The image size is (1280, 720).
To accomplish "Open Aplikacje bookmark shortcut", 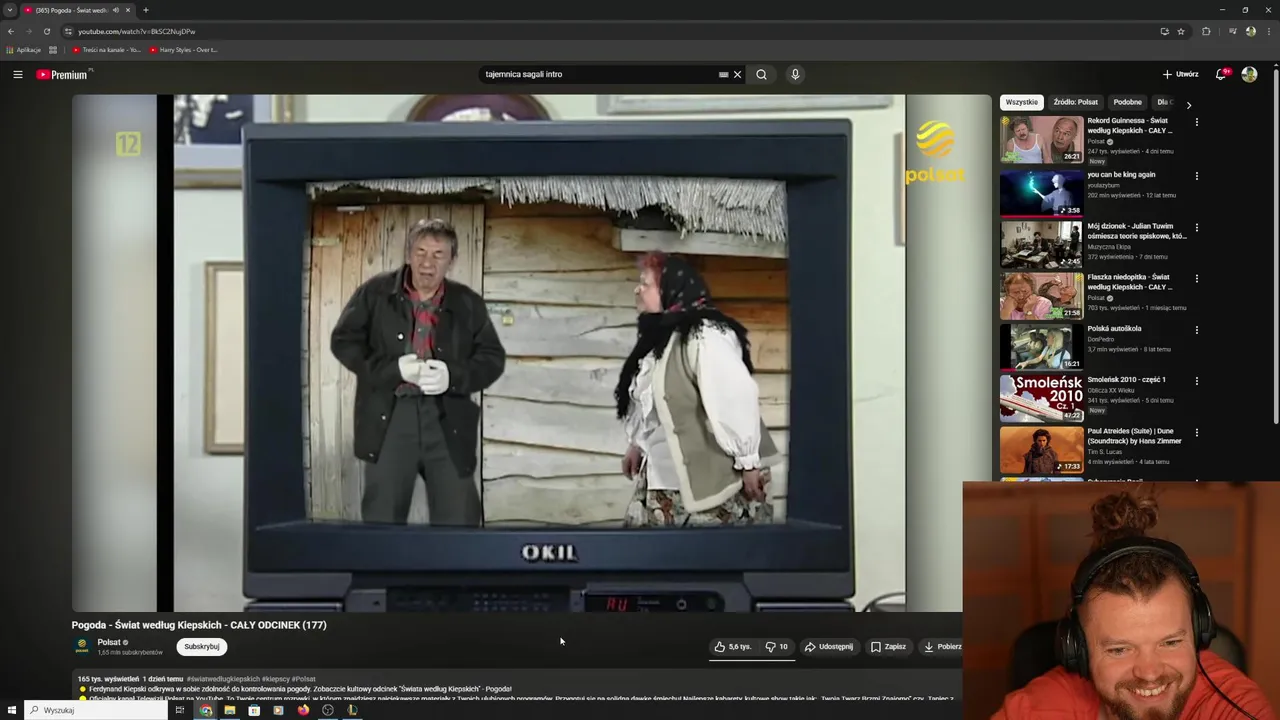I will coord(23,49).
